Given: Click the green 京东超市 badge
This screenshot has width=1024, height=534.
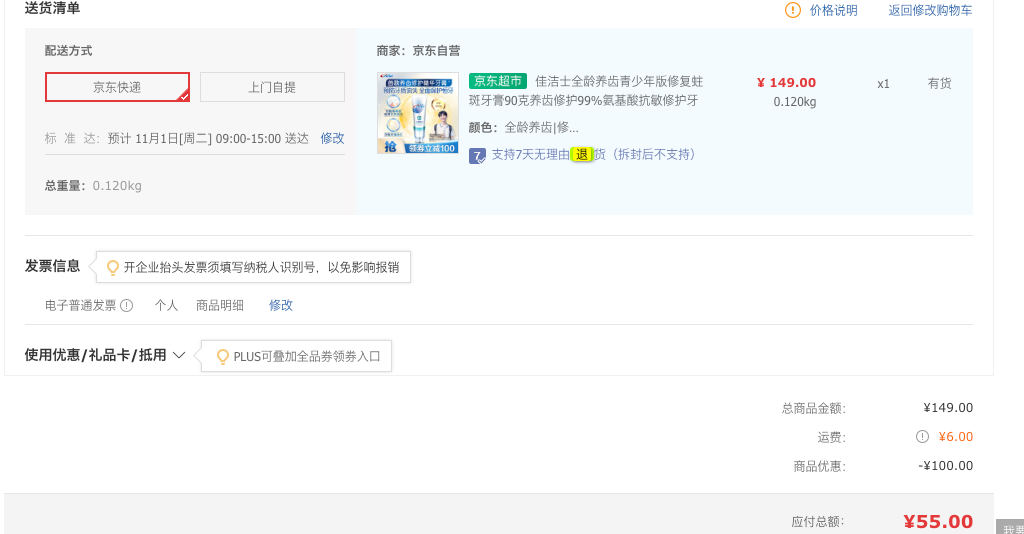Looking at the screenshot, I should [498, 81].
